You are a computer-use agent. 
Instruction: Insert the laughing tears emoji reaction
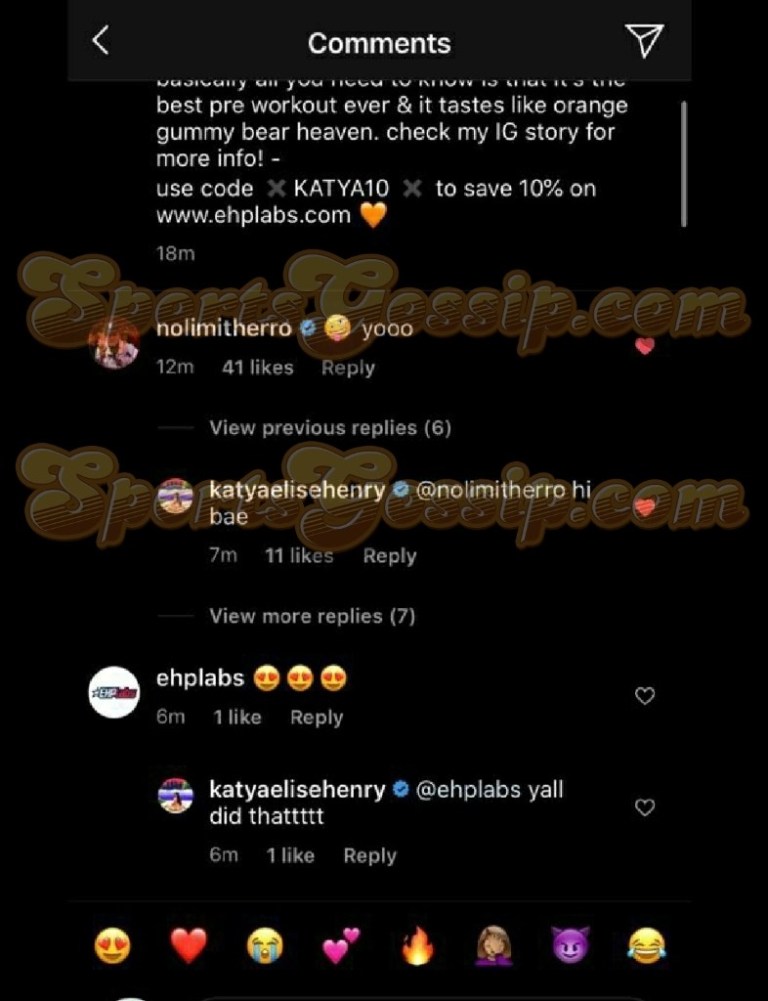tap(646, 946)
